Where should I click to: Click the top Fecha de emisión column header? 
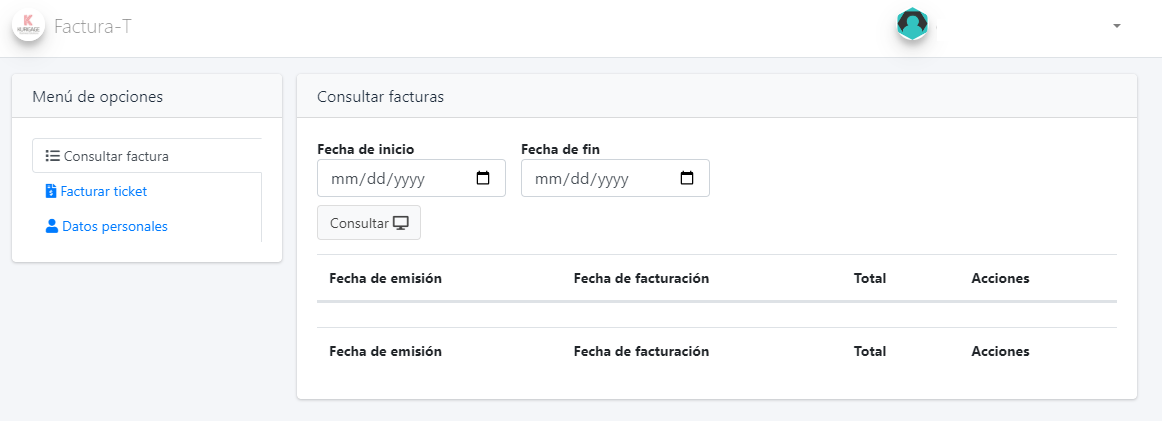[x=385, y=278]
